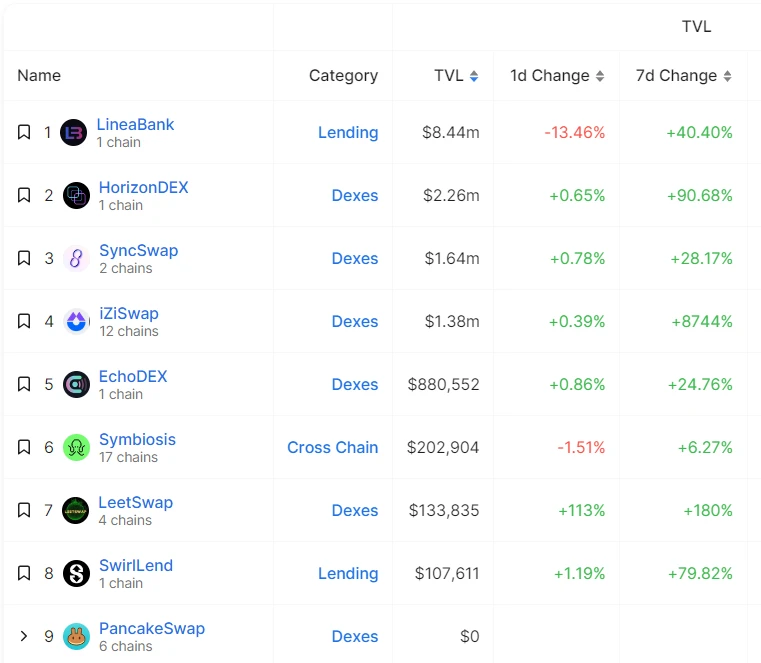Open Dexes category in LeetSwap row

[x=355, y=510]
